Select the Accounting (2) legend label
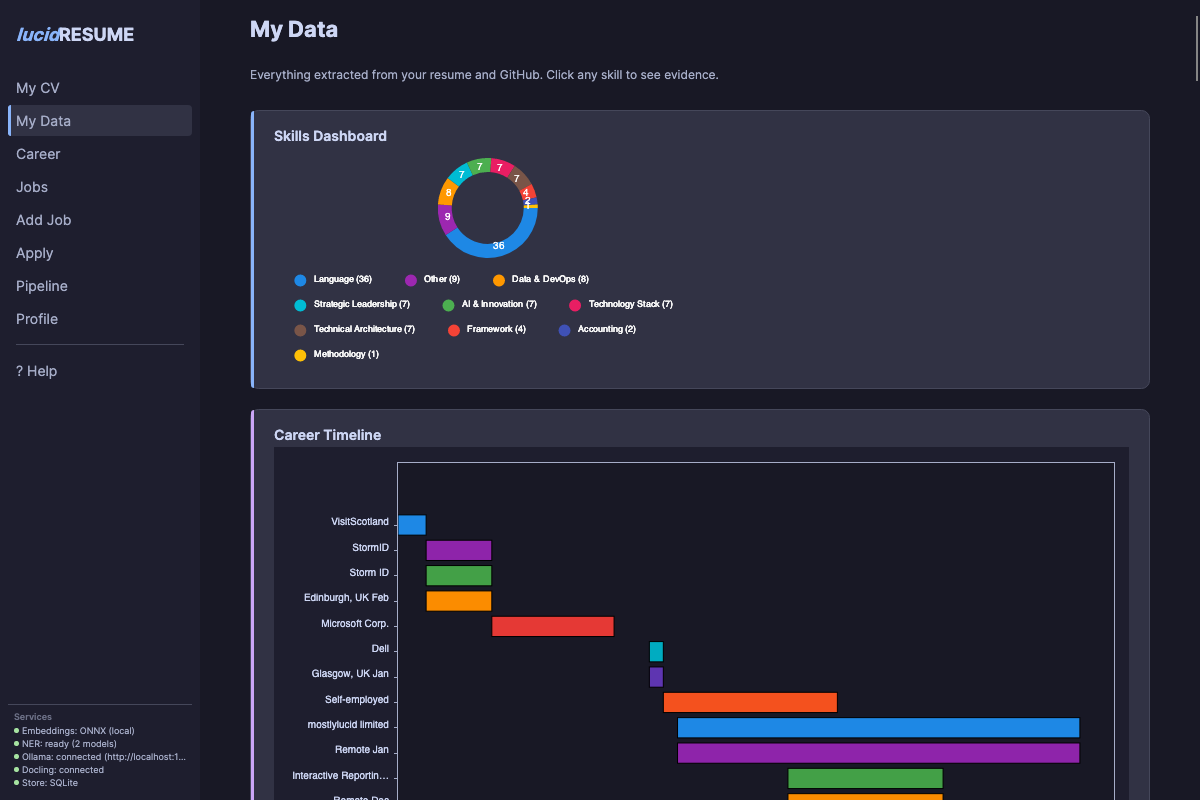 607,329
